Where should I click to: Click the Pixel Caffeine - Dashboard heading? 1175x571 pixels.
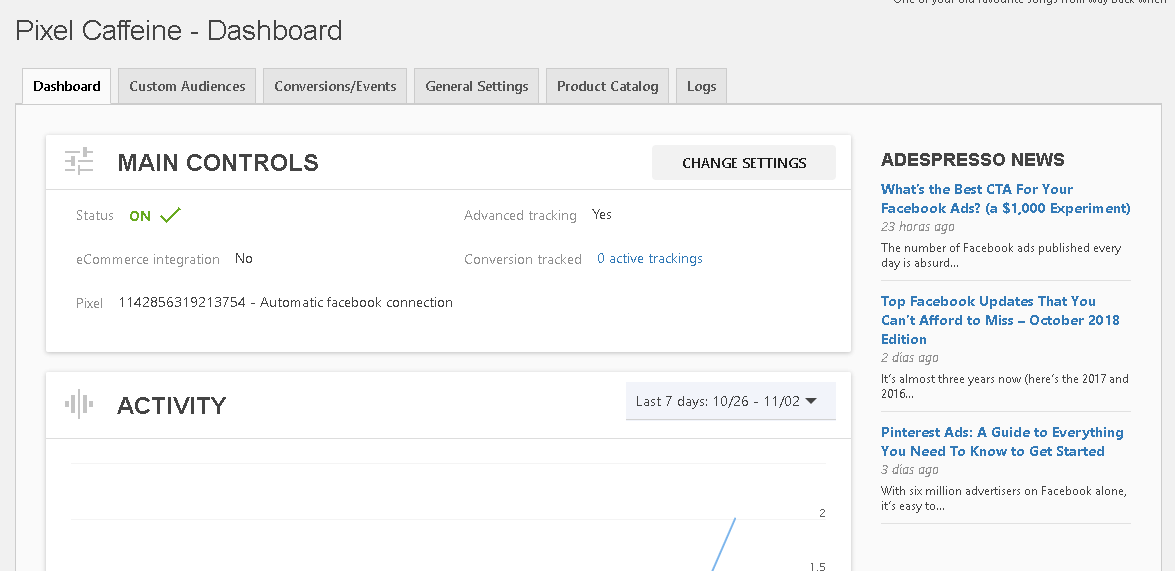(x=179, y=31)
